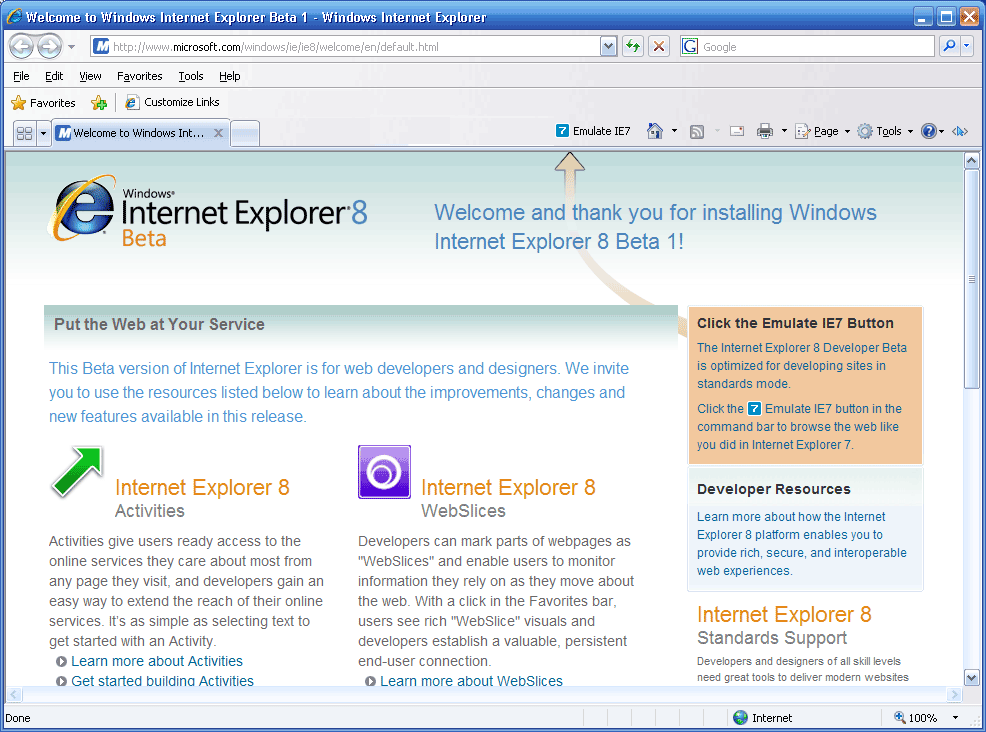Click the Emulate IE7 icon in the orange box
The image size is (986, 732).
(x=754, y=409)
